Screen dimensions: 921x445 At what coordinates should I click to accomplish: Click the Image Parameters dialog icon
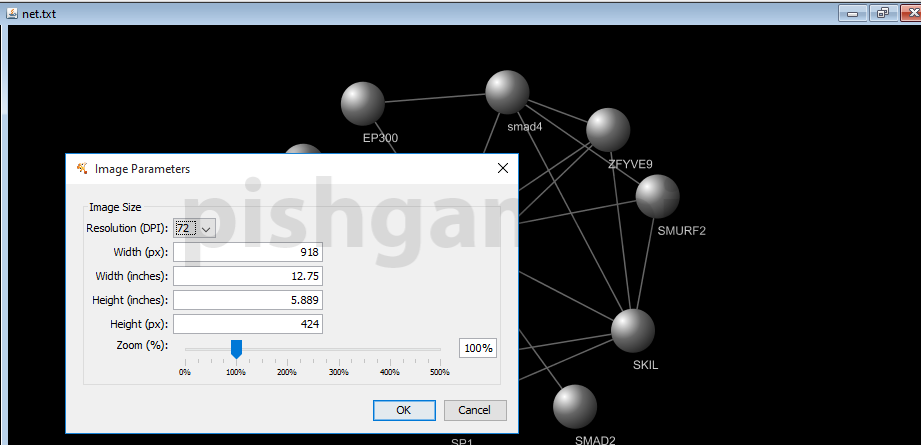coord(82,169)
